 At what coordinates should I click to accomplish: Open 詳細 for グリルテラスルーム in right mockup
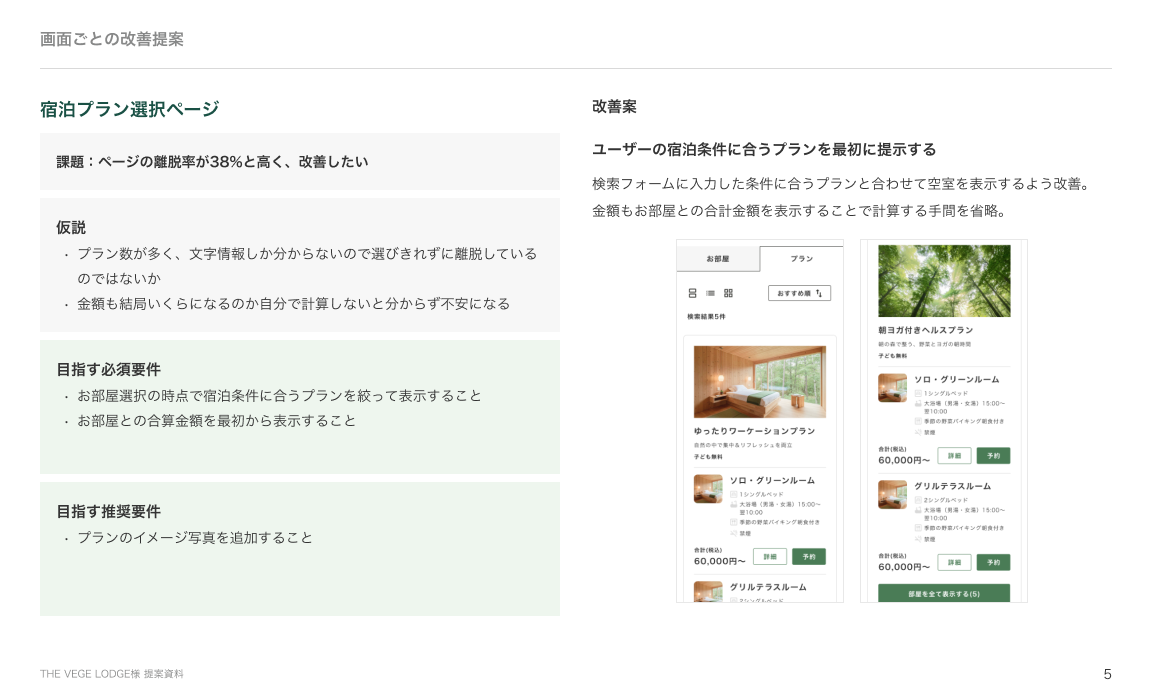(x=954, y=562)
